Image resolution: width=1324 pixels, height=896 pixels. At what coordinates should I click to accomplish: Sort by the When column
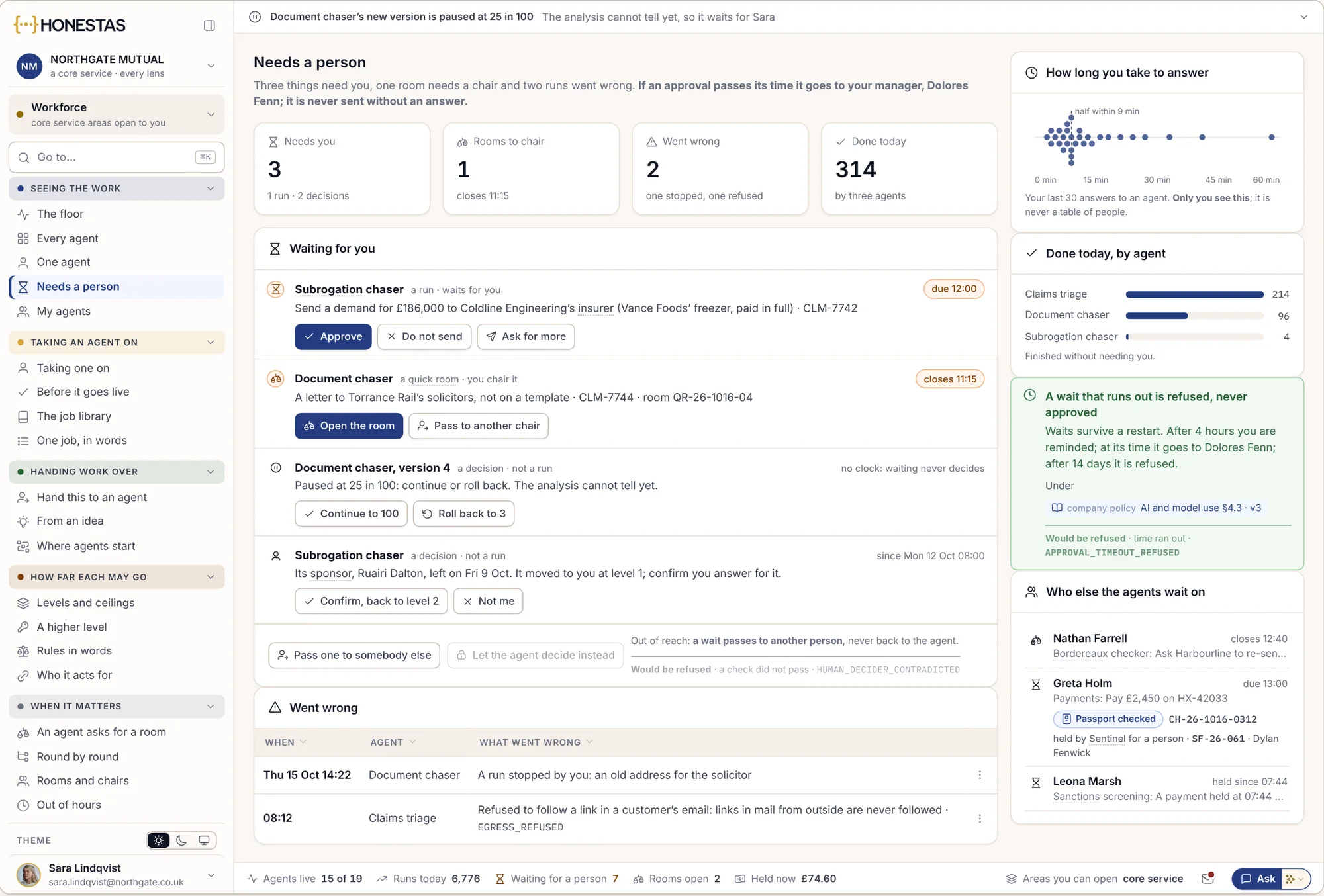point(285,742)
